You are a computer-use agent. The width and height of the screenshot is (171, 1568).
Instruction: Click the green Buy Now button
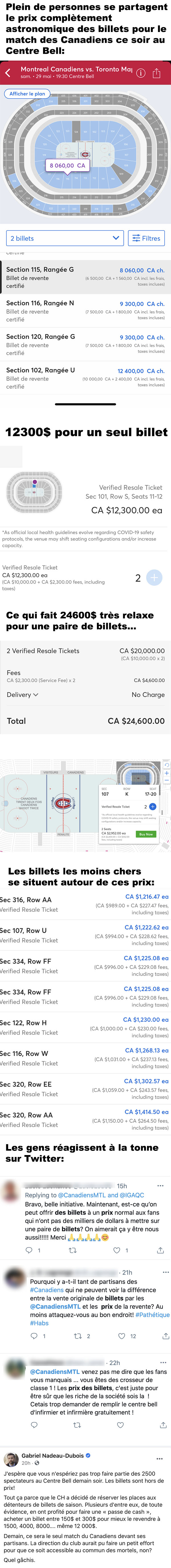(x=146, y=834)
